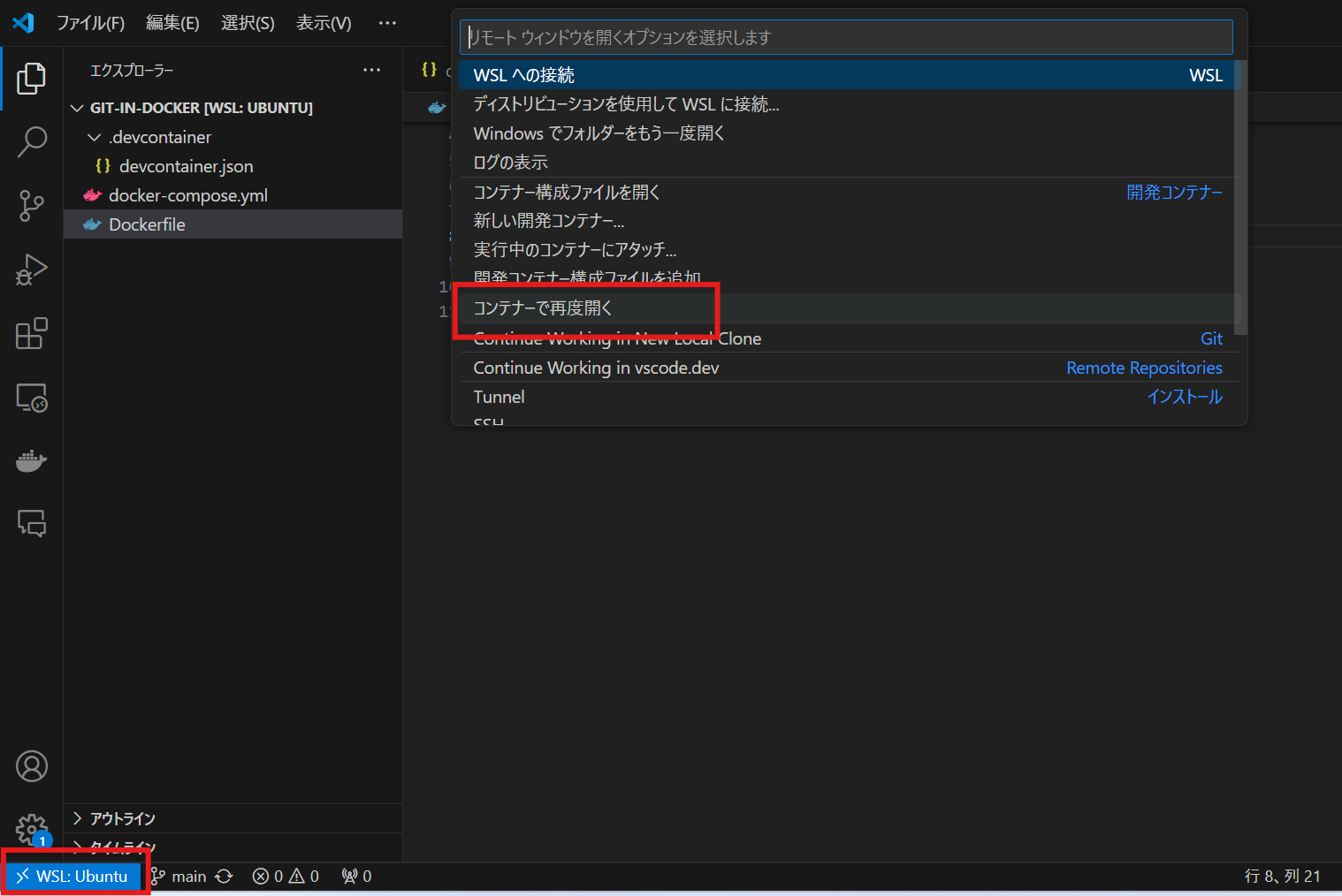Open the Search view icon

31,141
